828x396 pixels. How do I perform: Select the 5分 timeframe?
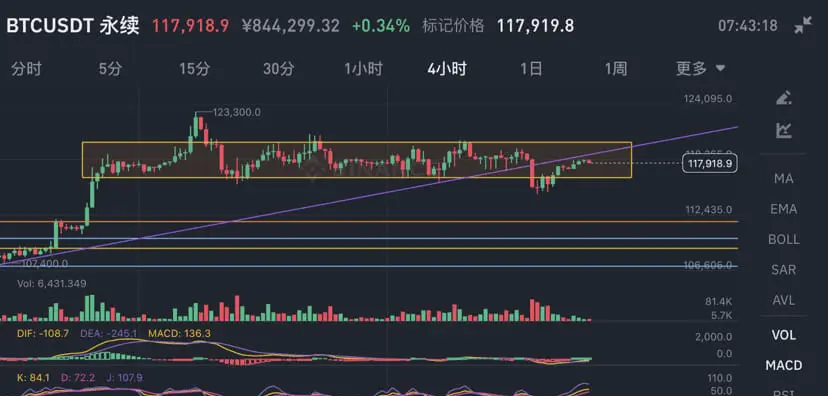click(110, 69)
